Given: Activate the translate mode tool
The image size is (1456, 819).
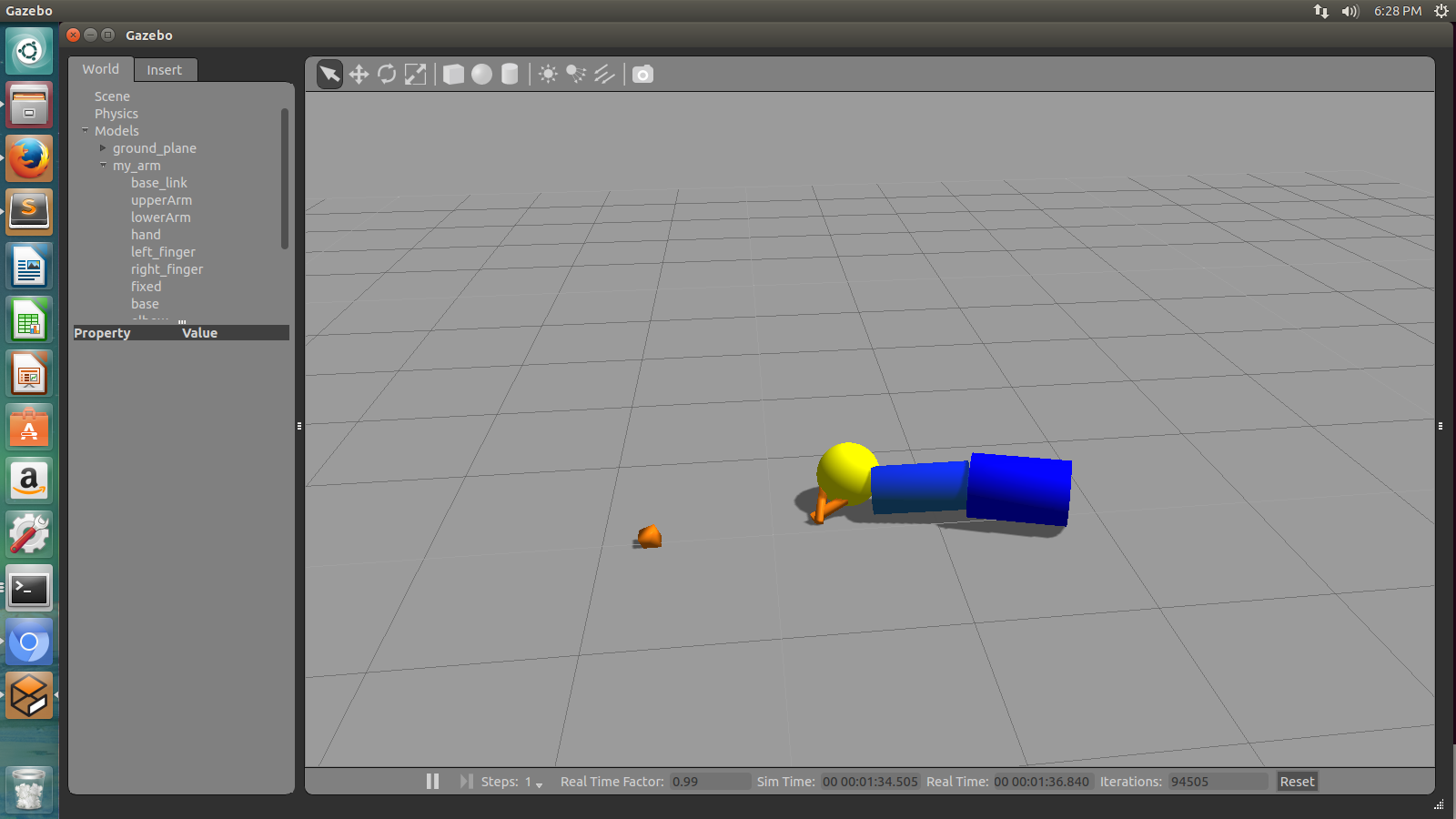Looking at the screenshot, I should click(x=359, y=75).
